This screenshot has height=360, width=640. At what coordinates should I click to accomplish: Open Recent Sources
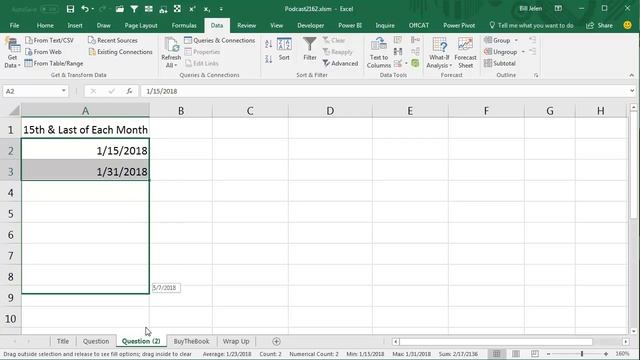[113, 40]
